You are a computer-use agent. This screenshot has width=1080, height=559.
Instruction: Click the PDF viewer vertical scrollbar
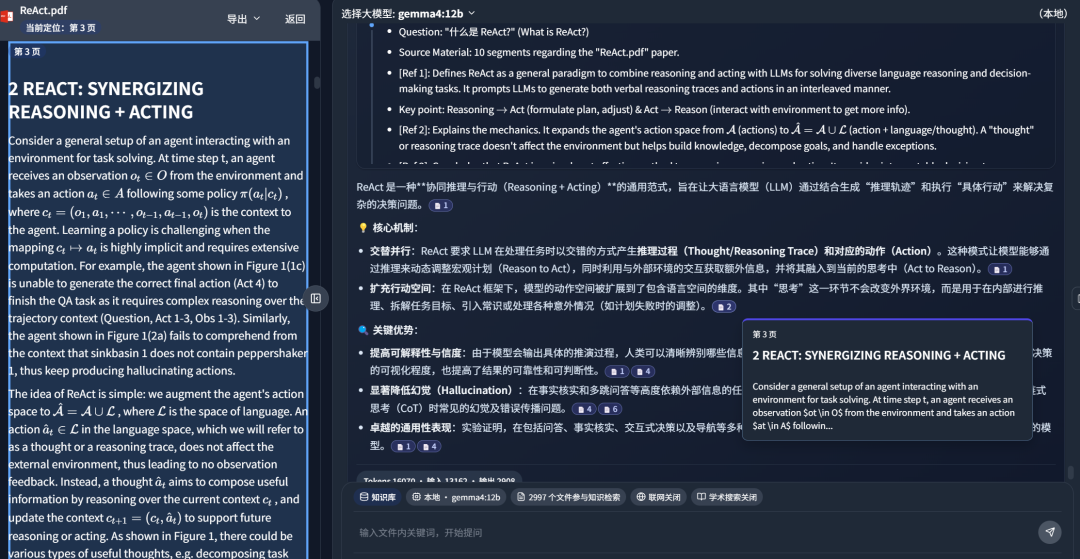317,83
